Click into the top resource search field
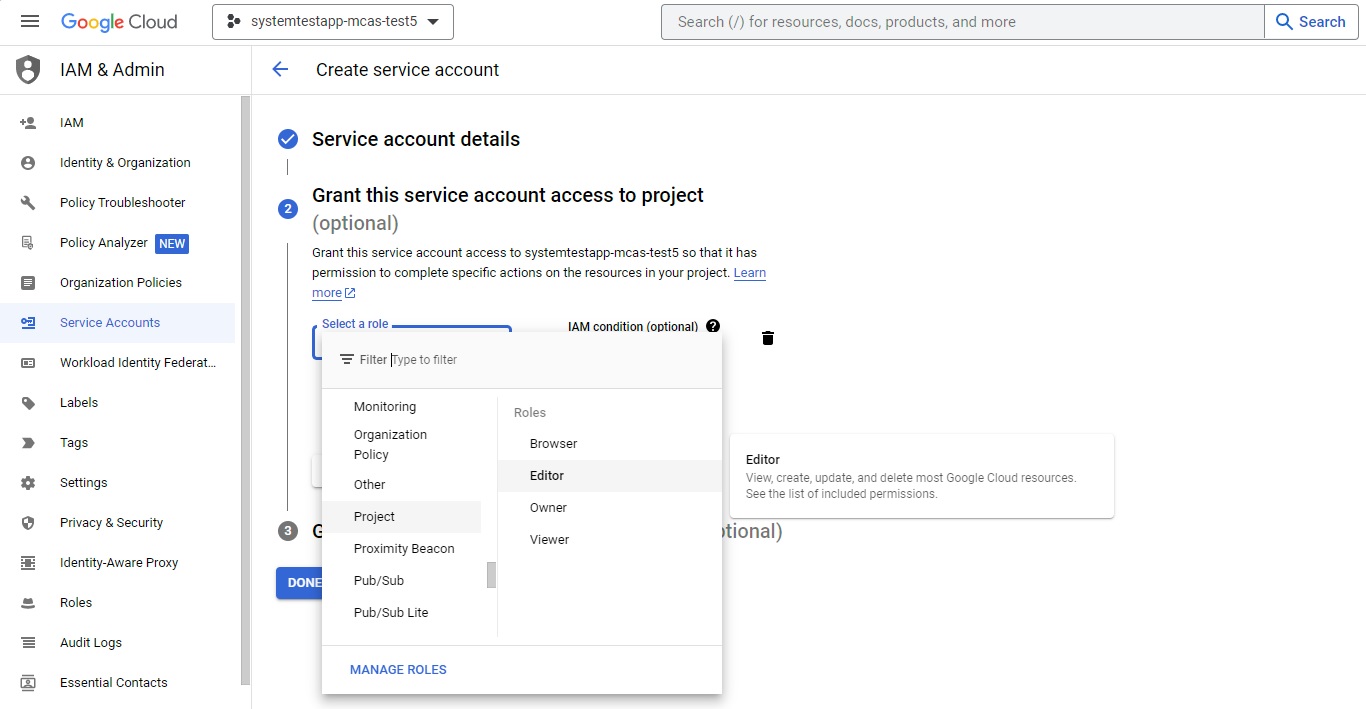This screenshot has width=1366, height=709. [962, 22]
